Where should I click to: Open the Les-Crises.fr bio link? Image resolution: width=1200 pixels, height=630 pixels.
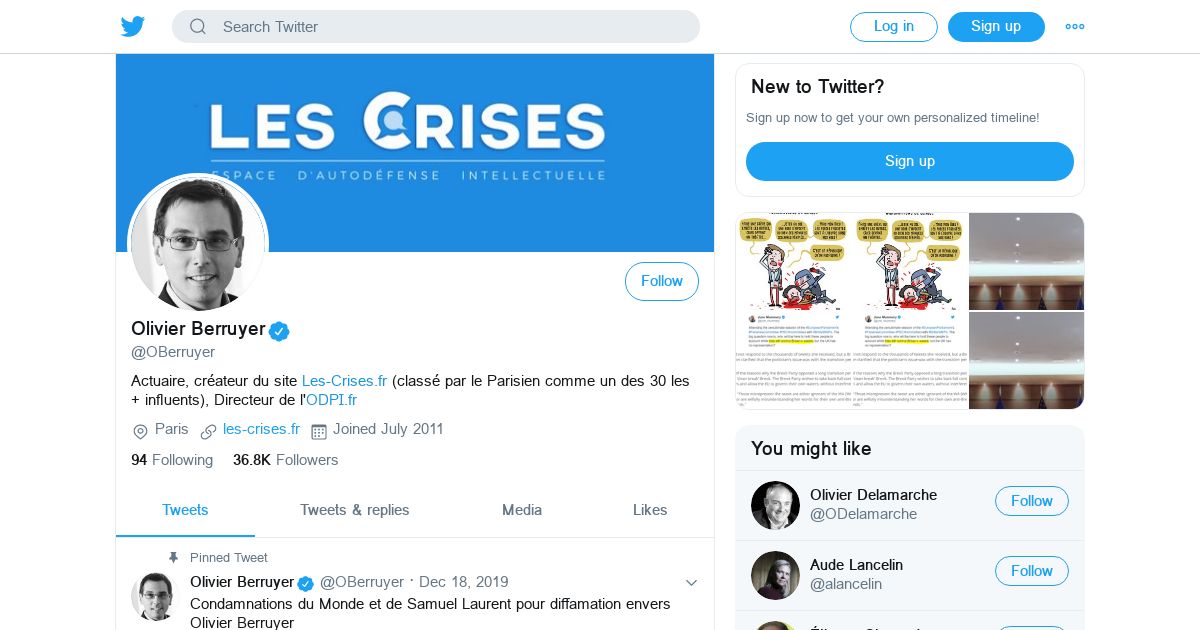pyautogui.click(x=344, y=381)
